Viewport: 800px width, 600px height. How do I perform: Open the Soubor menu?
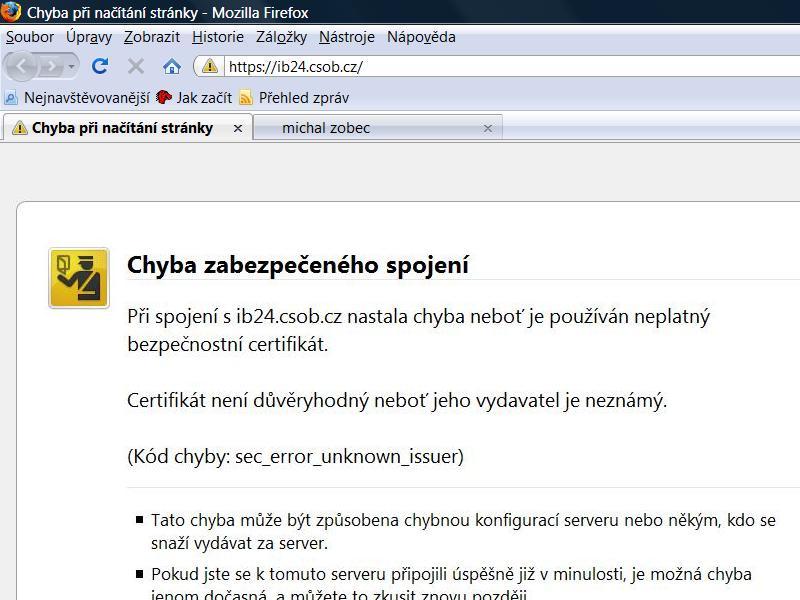tap(30, 37)
